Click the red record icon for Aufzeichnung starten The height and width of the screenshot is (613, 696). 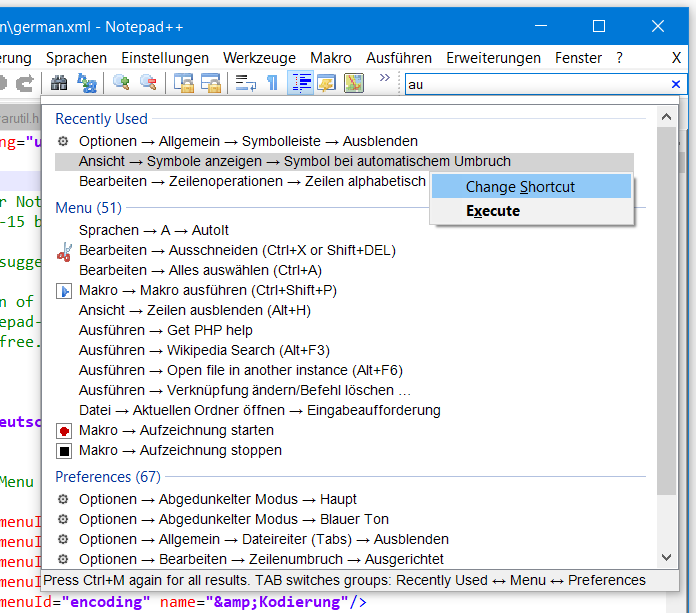click(64, 431)
